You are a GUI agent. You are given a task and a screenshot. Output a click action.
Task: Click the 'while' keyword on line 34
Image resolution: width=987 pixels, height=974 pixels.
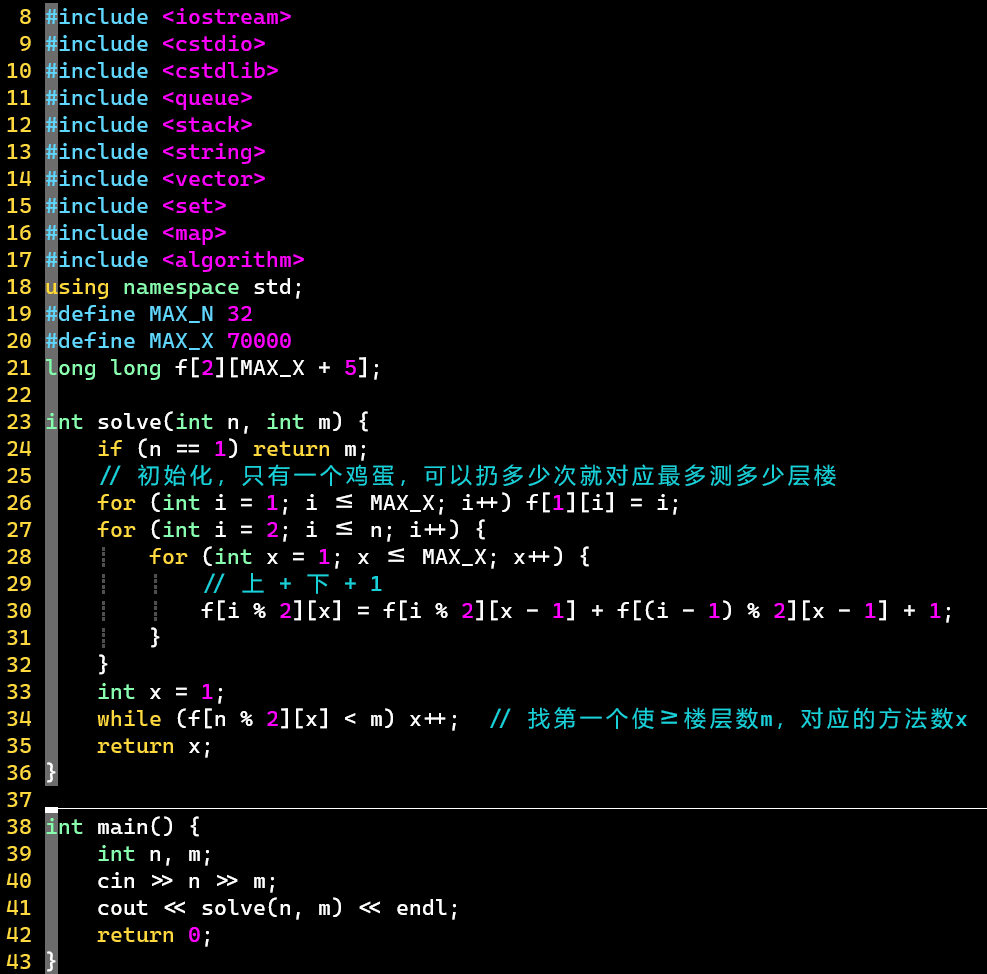click(129, 719)
